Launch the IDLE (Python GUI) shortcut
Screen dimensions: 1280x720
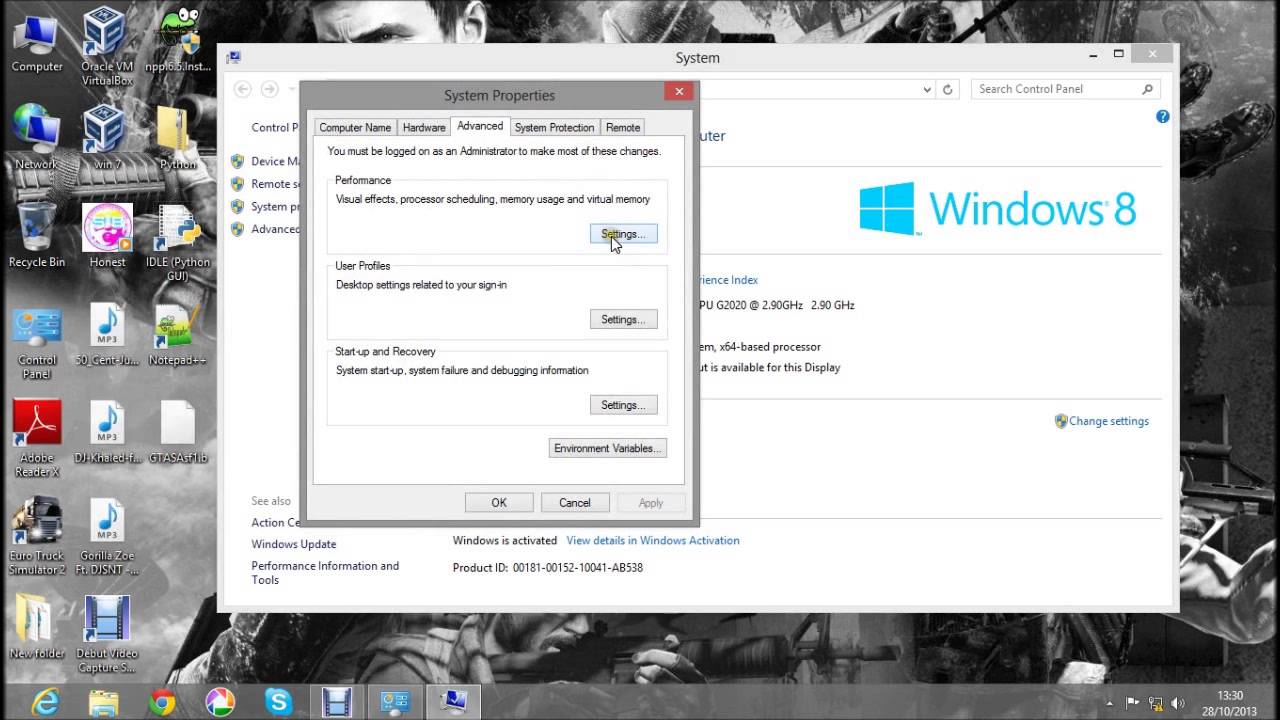tap(179, 243)
